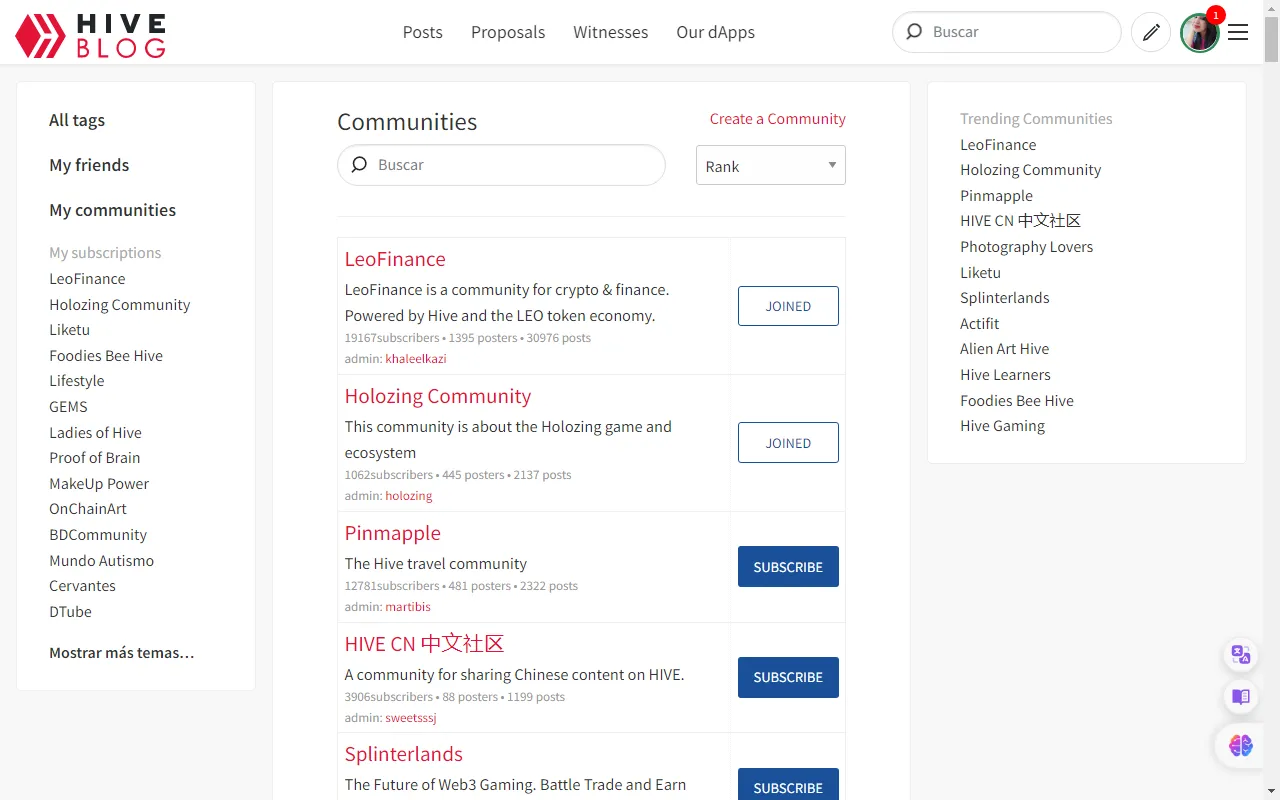Image resolution: width=1280 pixels, height=800 pixels.
Task: Open Pinmapple in Trending Communities
Action: tap(997, 196)
